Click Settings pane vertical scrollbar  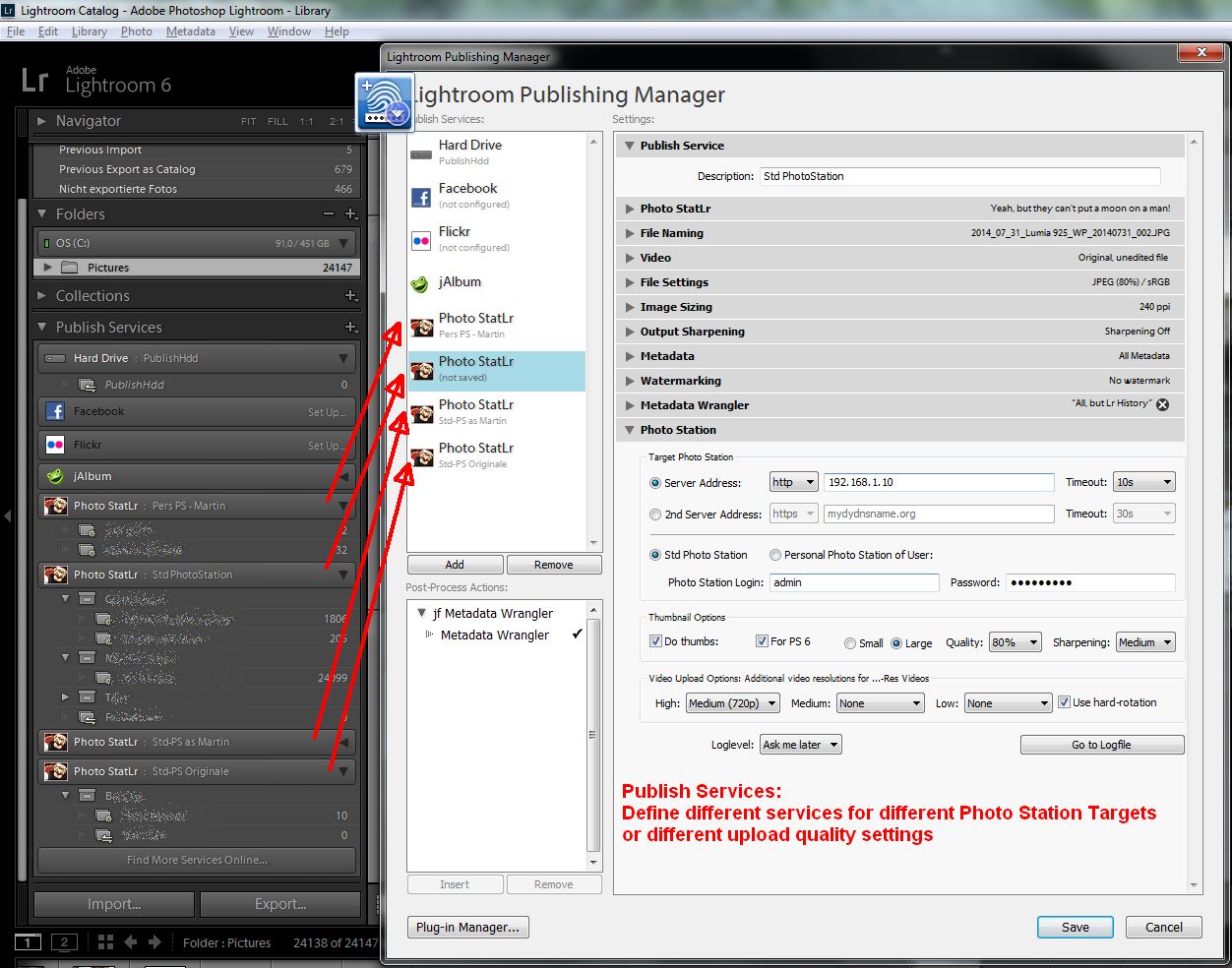(1195, 512)
